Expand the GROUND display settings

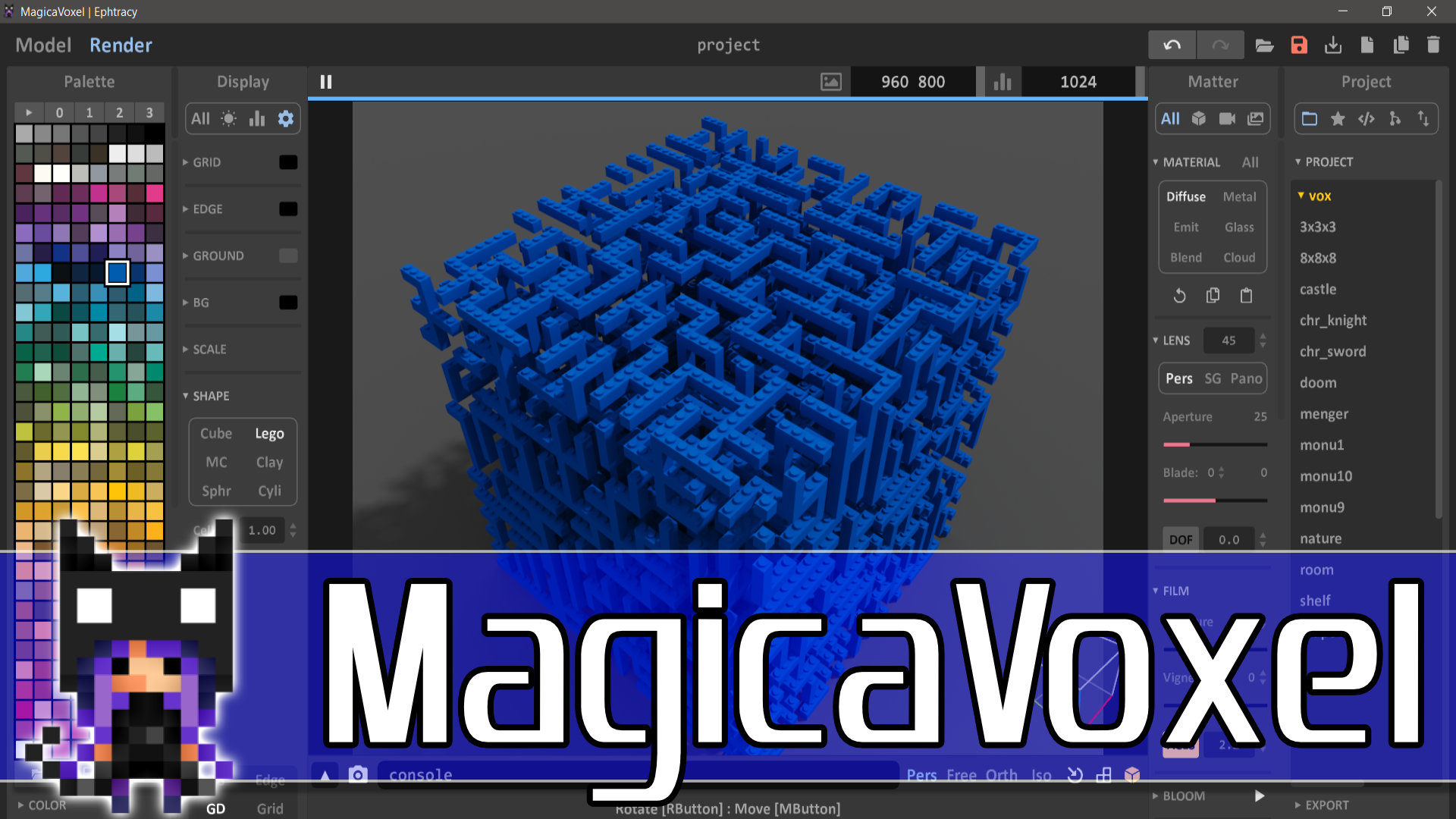189,255
